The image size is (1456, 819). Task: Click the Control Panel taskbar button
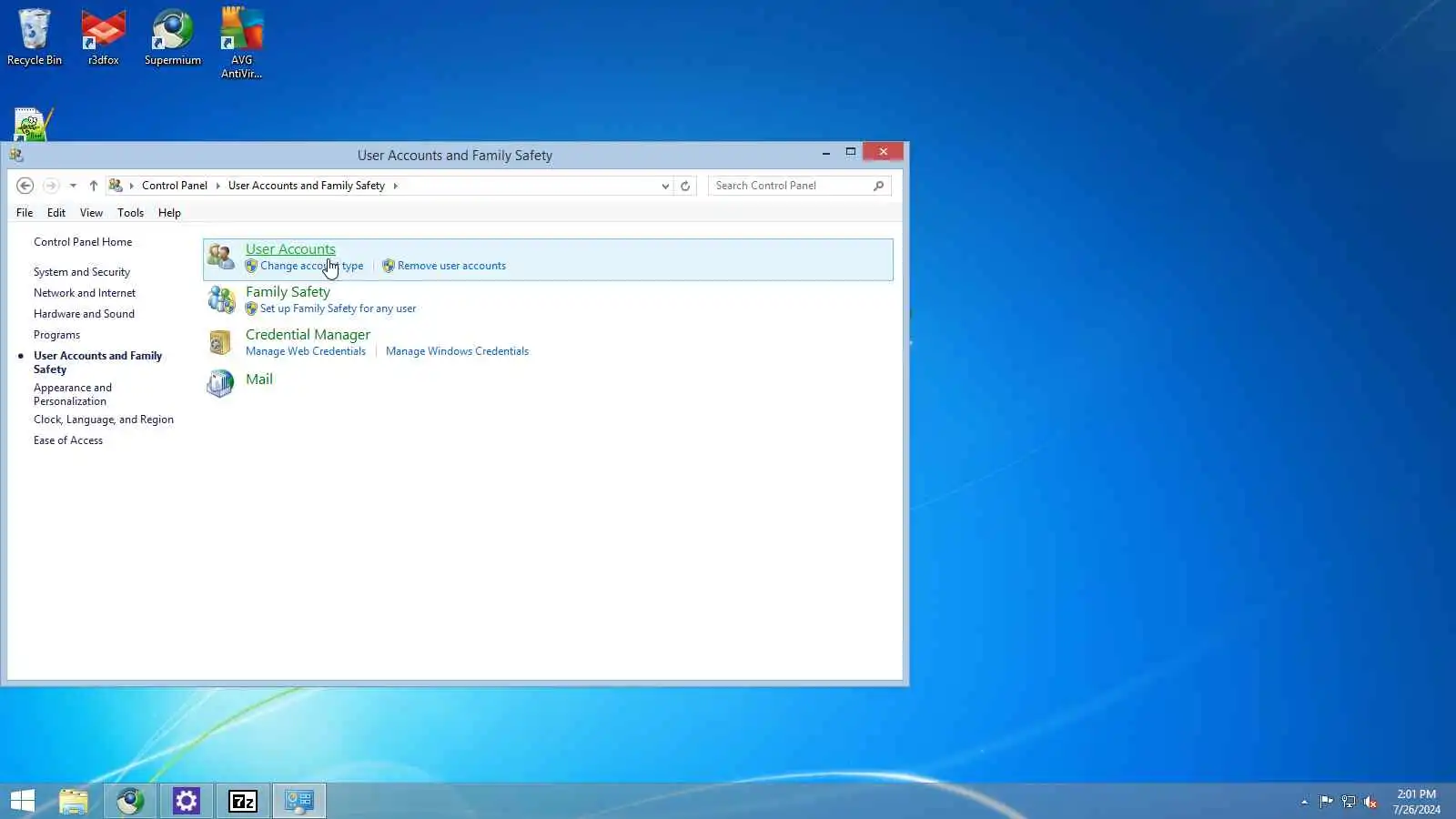[299, 801]
